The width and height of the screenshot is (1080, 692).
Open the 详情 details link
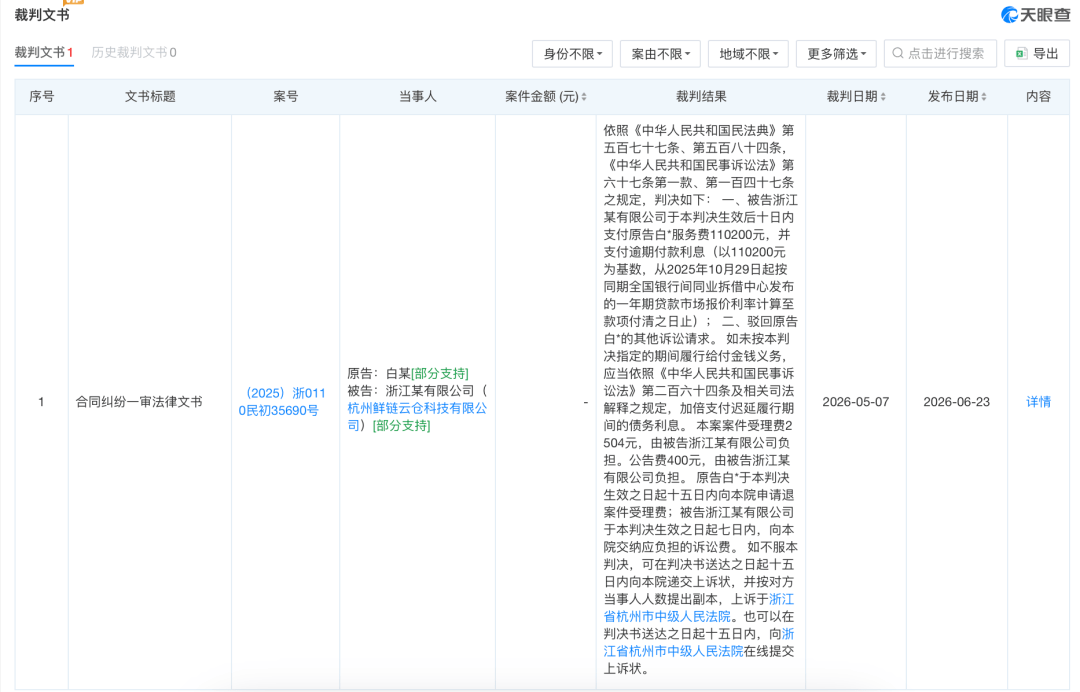tap(1038, 401)
